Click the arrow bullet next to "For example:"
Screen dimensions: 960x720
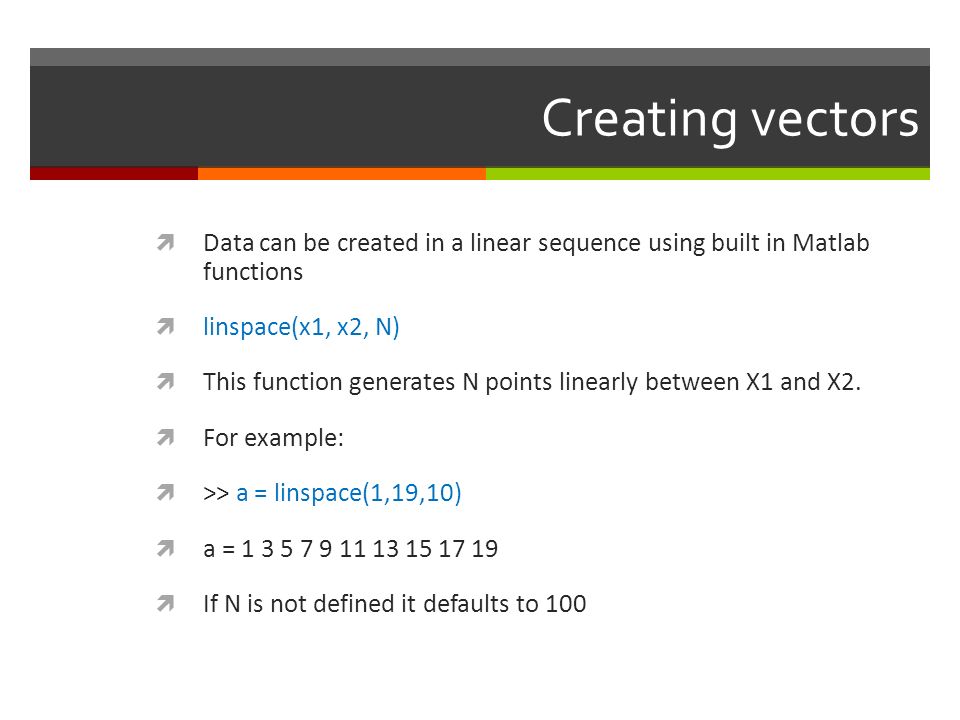click(x=165, y=437)
